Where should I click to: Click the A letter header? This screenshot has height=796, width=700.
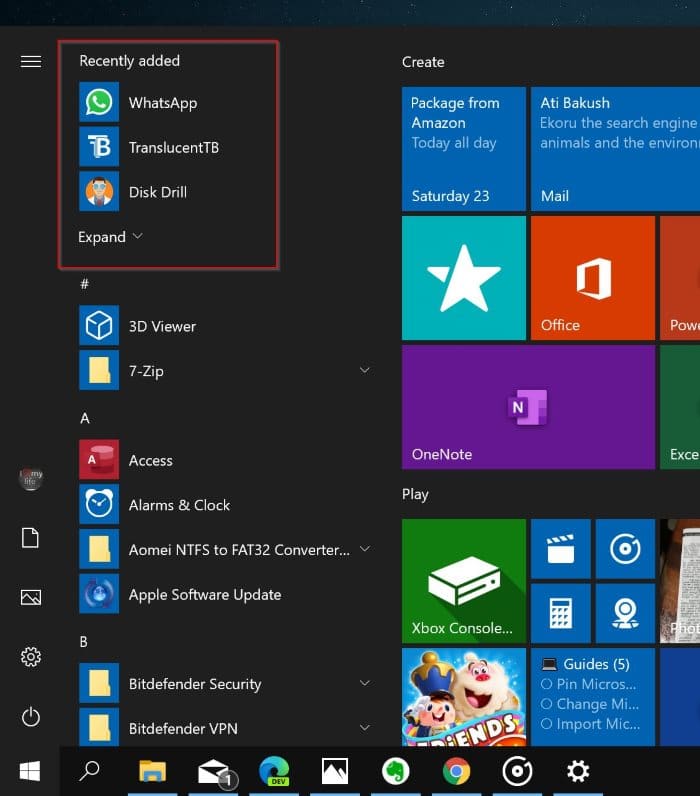click(x=85, y=418)
